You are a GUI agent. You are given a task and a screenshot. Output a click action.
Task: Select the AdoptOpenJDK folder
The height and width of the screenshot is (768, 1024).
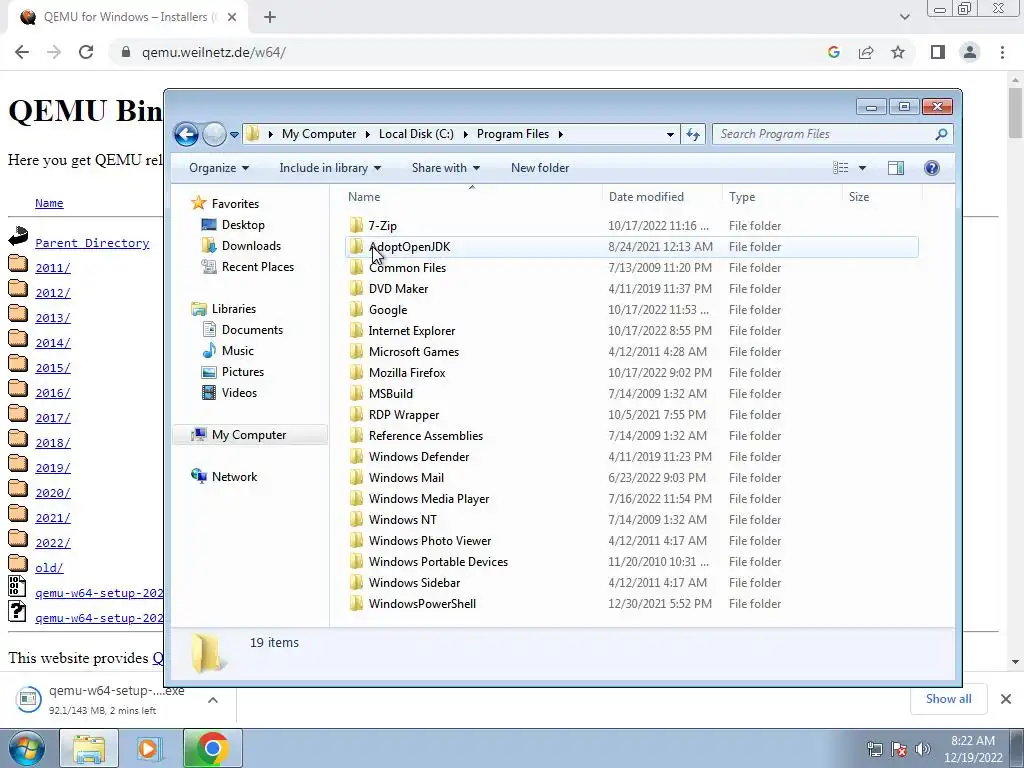(x=632, y=247)
